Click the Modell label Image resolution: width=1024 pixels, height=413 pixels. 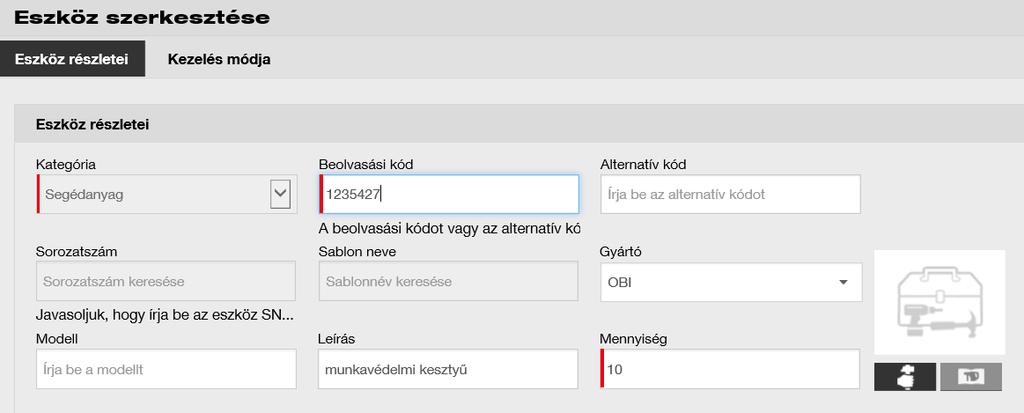pos(57,339)
